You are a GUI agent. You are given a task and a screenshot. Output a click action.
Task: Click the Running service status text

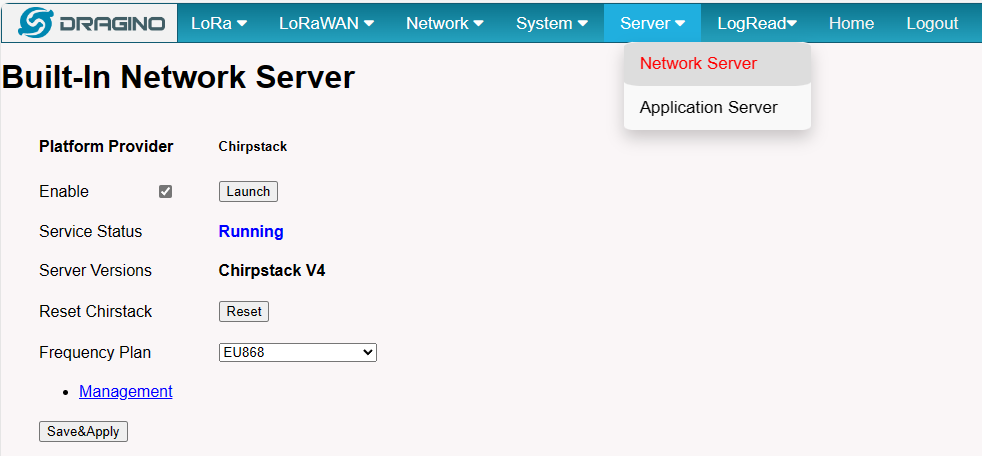point(251,232)
